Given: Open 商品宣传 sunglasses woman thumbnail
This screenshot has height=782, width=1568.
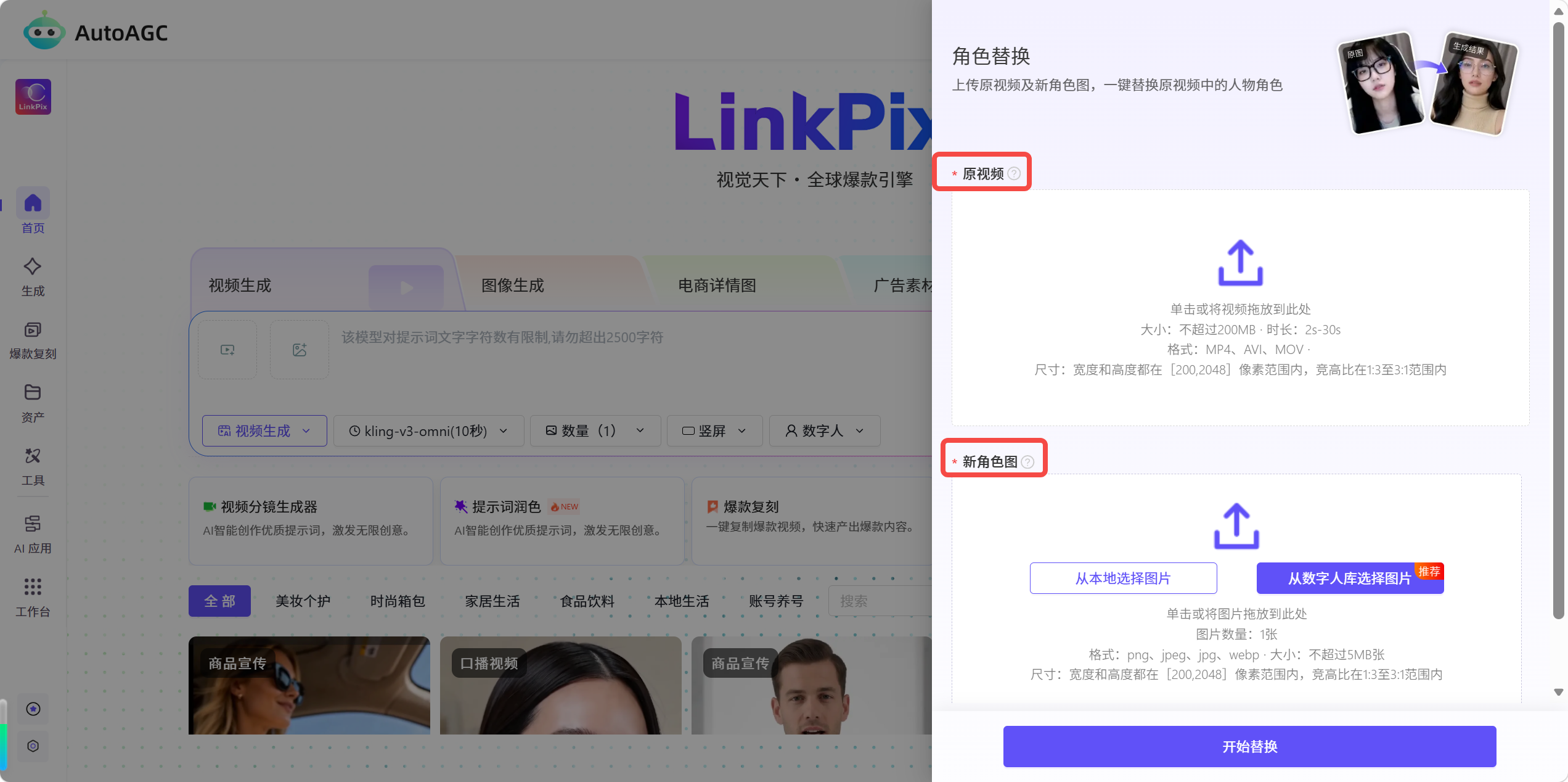Looking at the screenshot, I should coord(309,685).
